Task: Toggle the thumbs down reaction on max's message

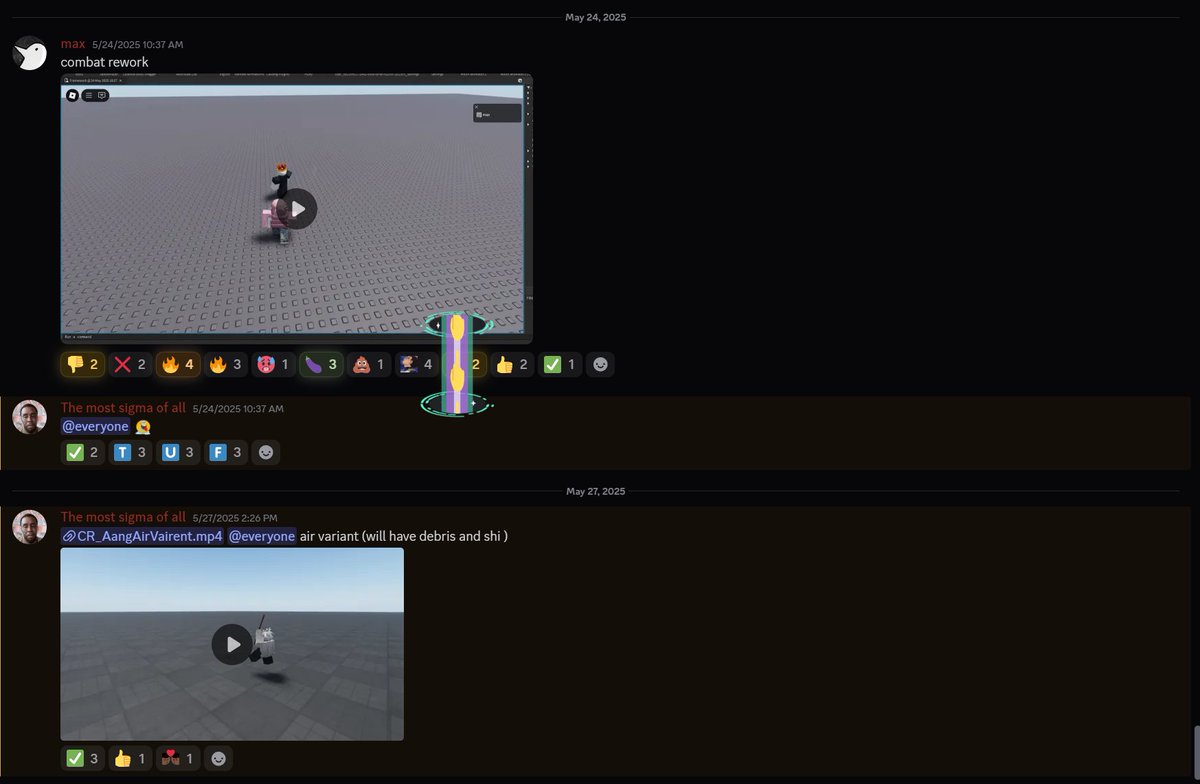Action: click(x=82, y=365)
